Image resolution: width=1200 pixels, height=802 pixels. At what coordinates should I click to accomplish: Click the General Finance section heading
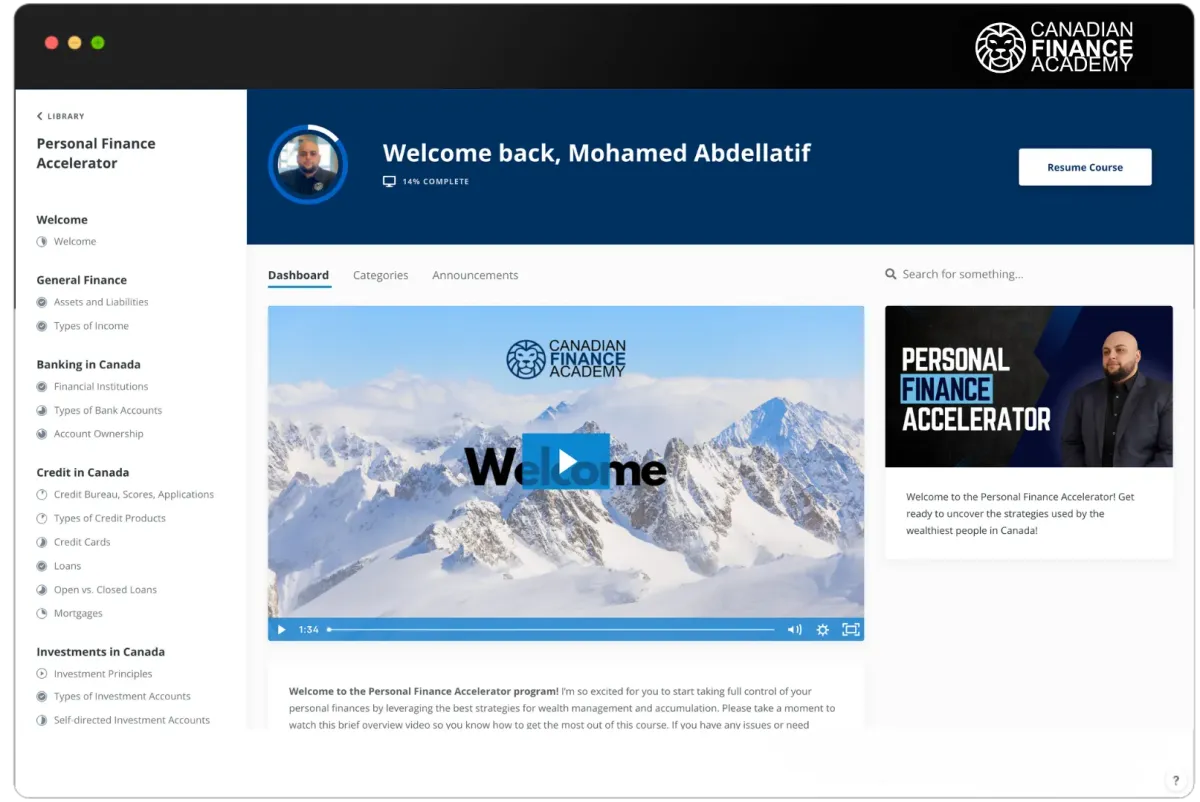(x=82, y=281)
